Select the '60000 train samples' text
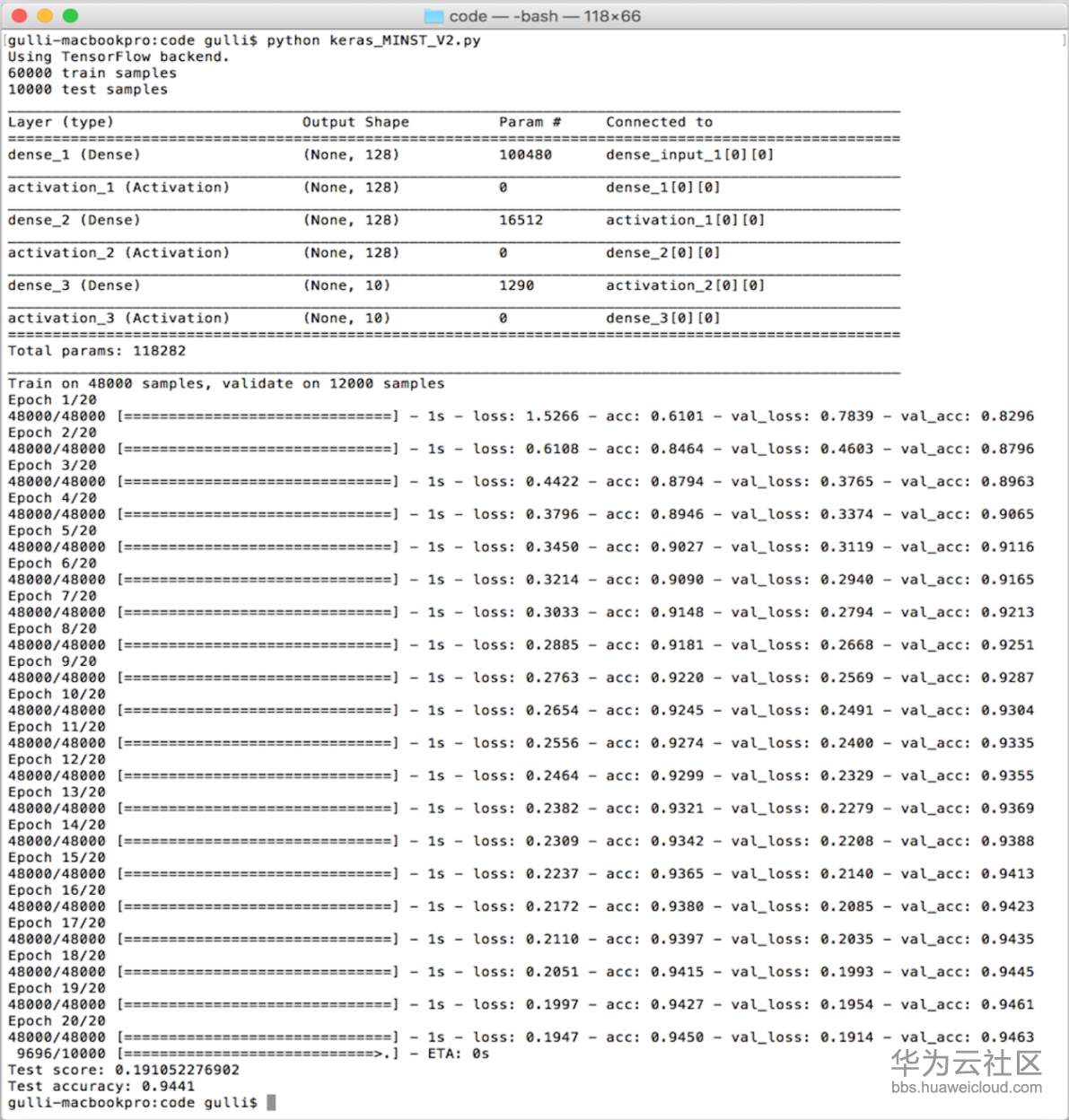The height and width of the screenshot is (1120, 1069). point(92,73)
